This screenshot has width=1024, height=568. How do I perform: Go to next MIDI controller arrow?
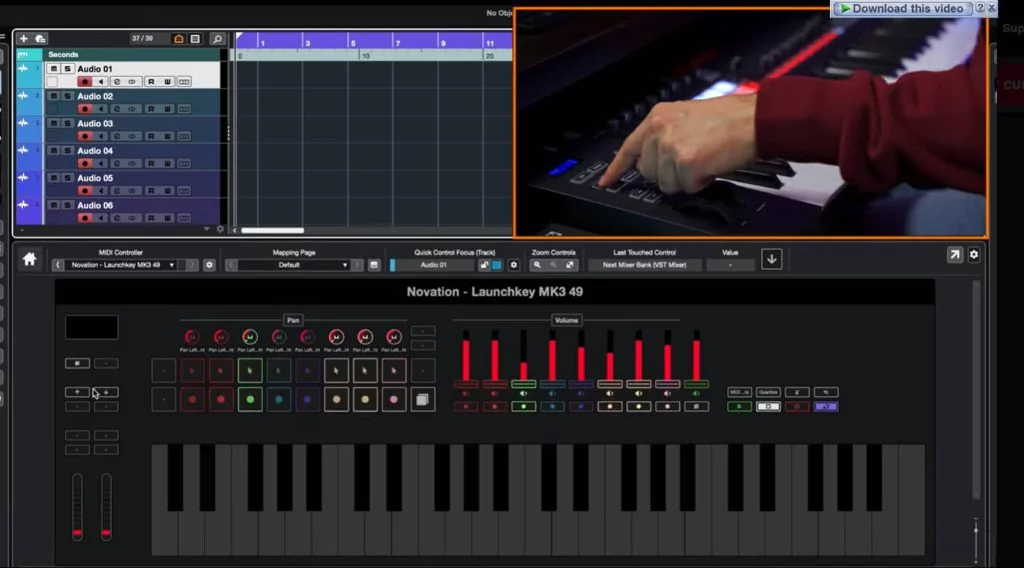click(191, 265)
